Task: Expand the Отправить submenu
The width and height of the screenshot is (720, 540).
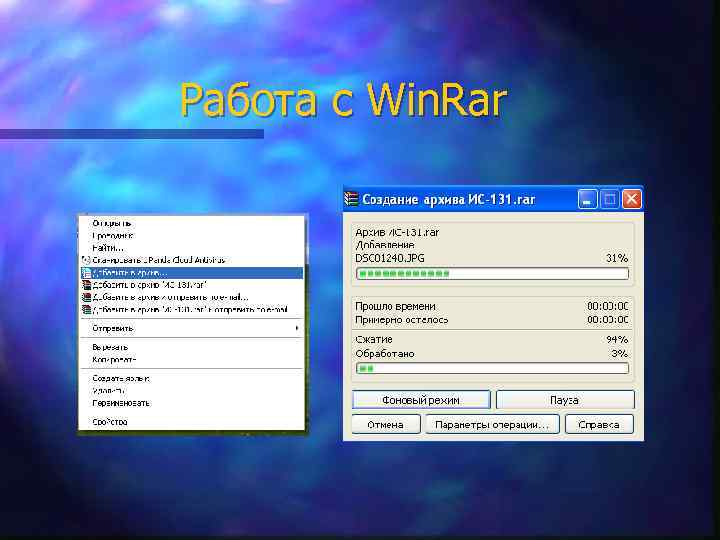Action: pyautogui.click(x=192, y=328)
